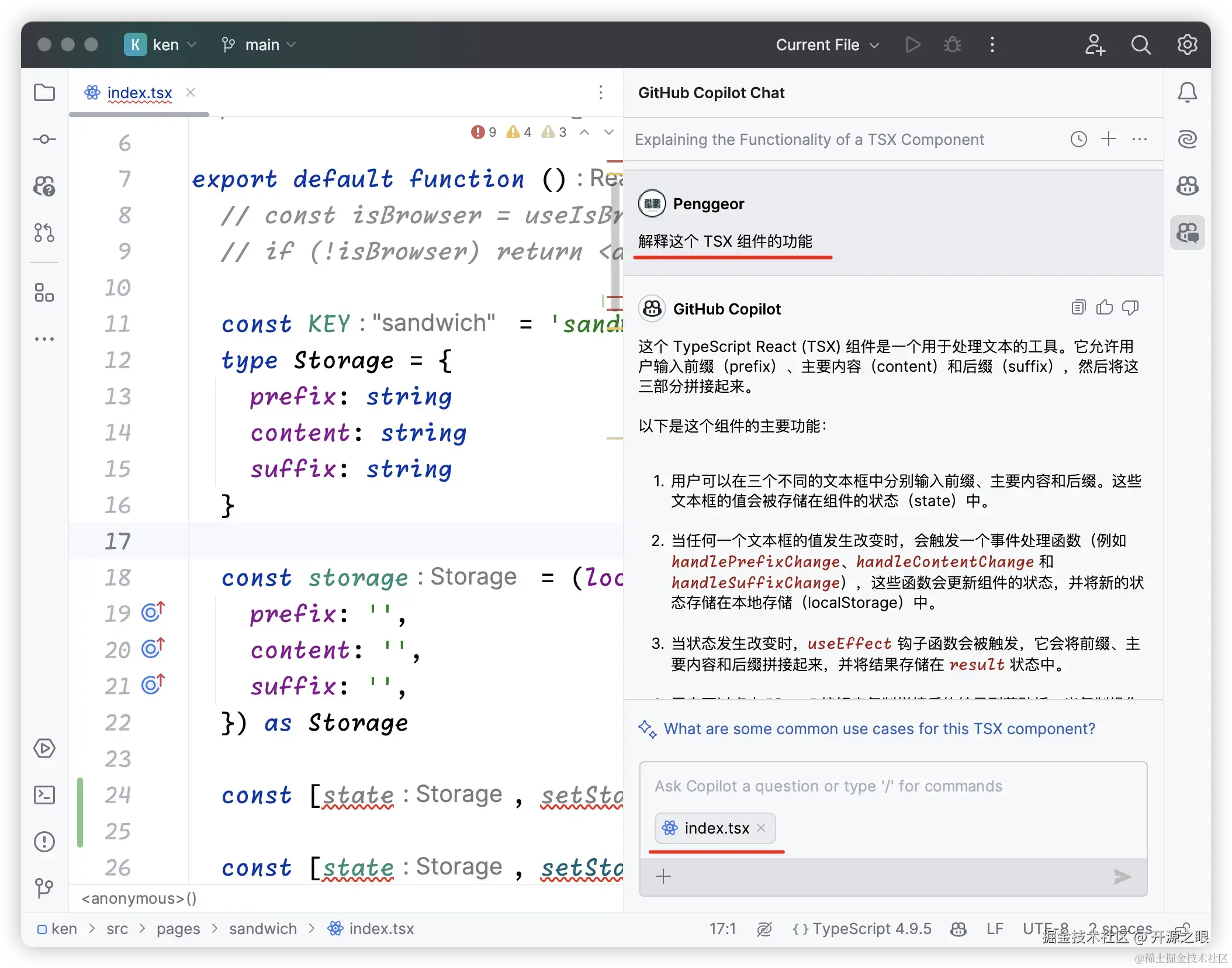Image resolution: width=1232 pixels, height=968 pixels.
Task: Open the Terminal tool window
Action: [x=44, y=795]
